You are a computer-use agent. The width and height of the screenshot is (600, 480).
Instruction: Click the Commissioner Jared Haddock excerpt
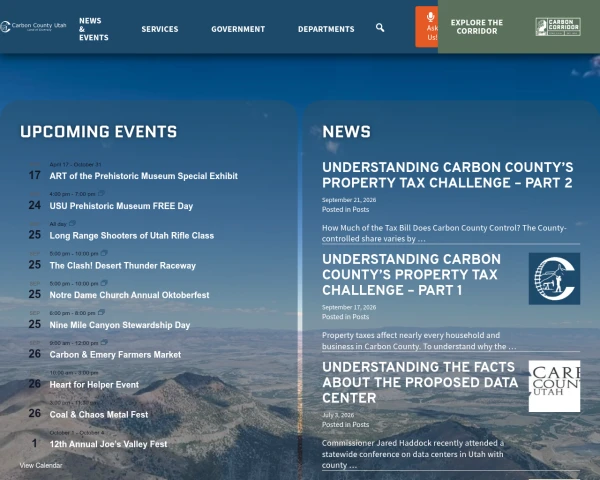point(413,454)
